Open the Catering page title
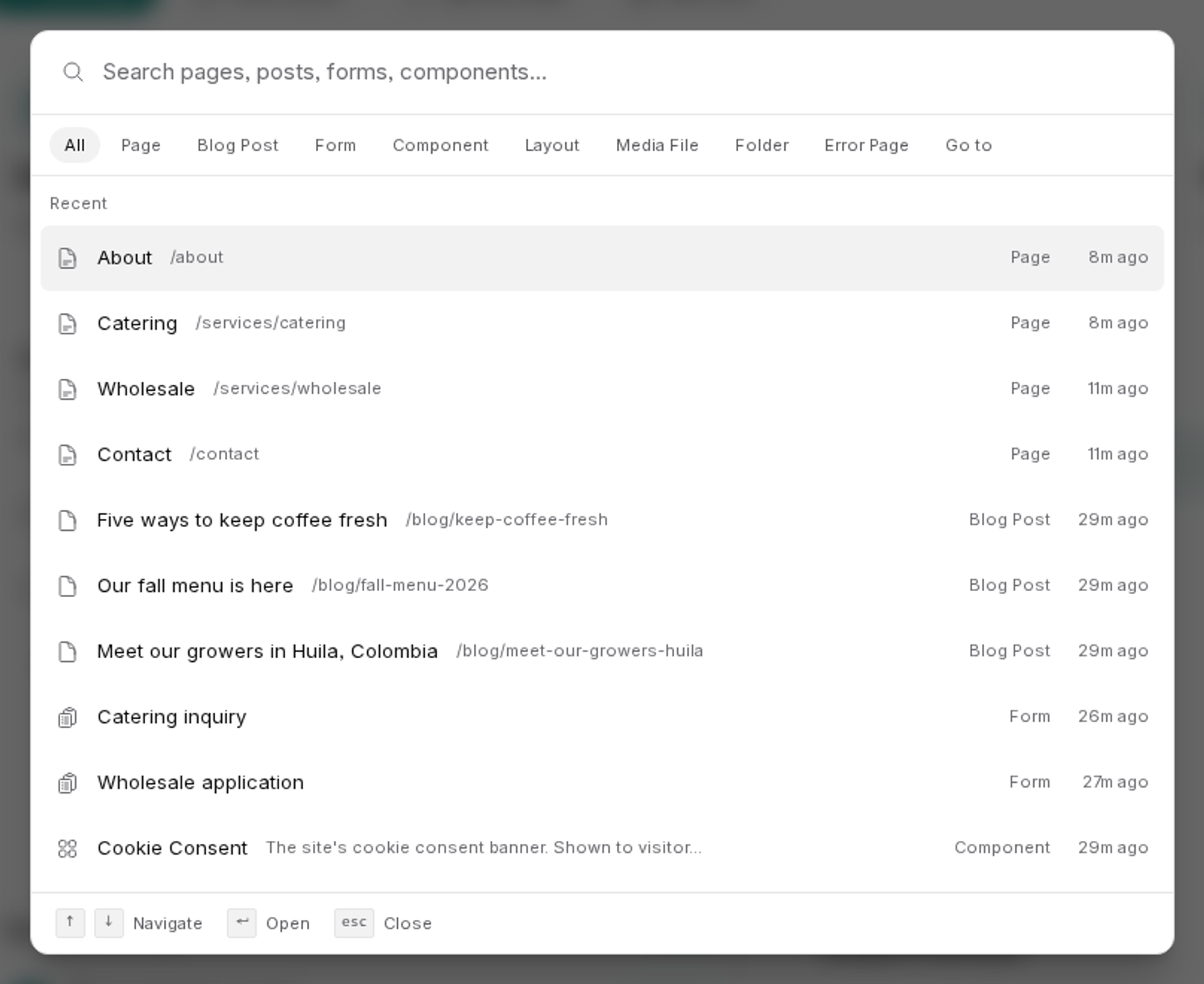Screen dimensions: 1204x984 coord(137,324)
